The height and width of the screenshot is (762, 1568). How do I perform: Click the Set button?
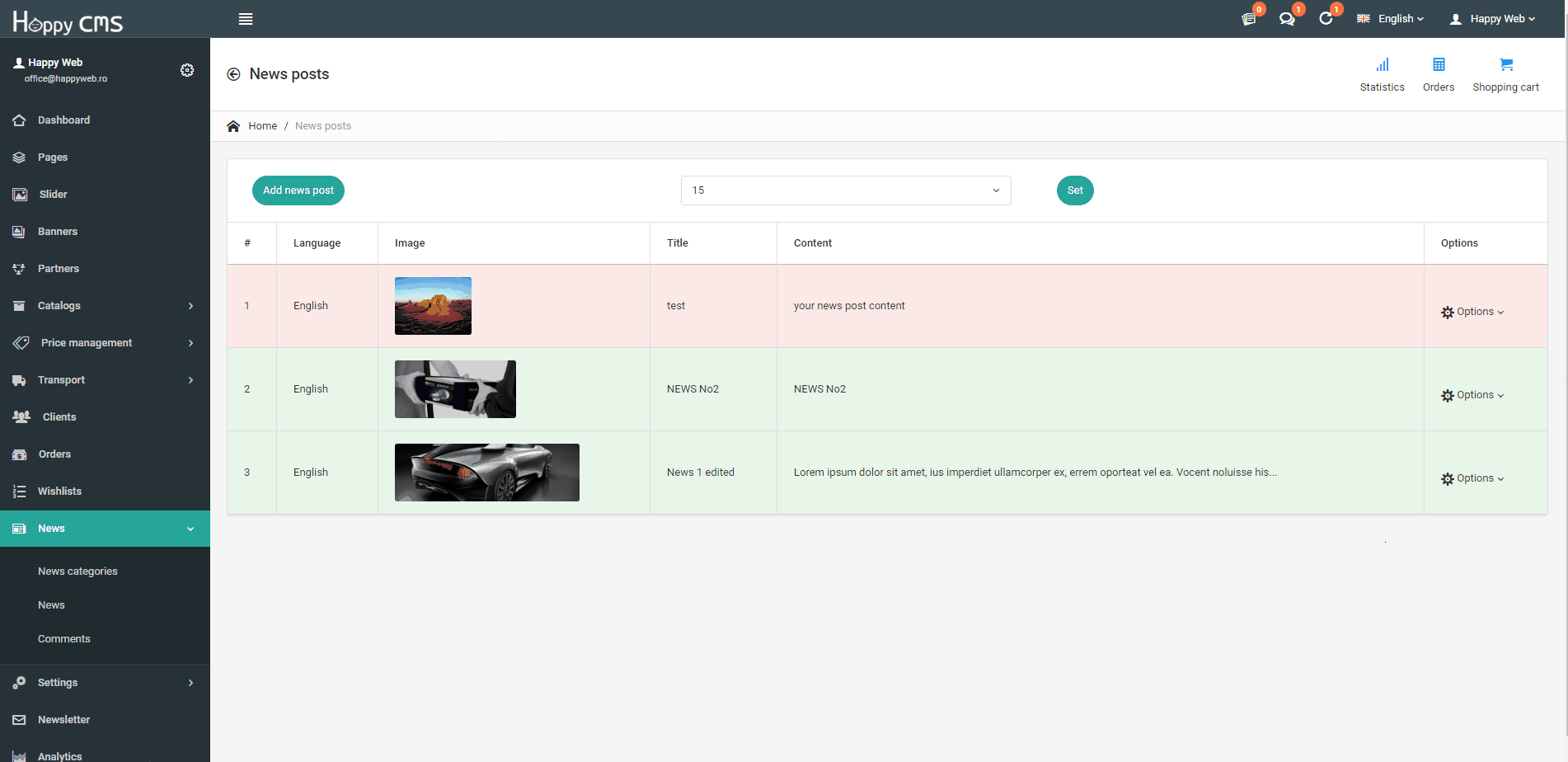tap(1075, 190)
